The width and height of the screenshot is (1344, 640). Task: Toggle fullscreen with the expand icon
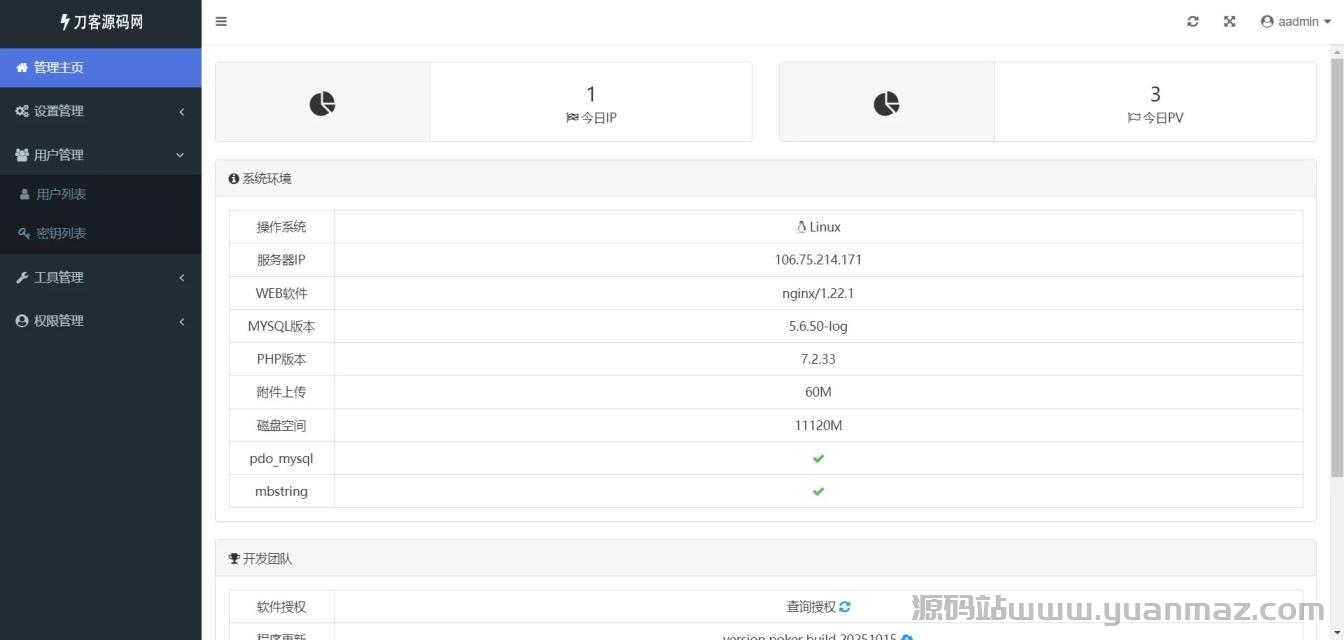coord(1229,21)
